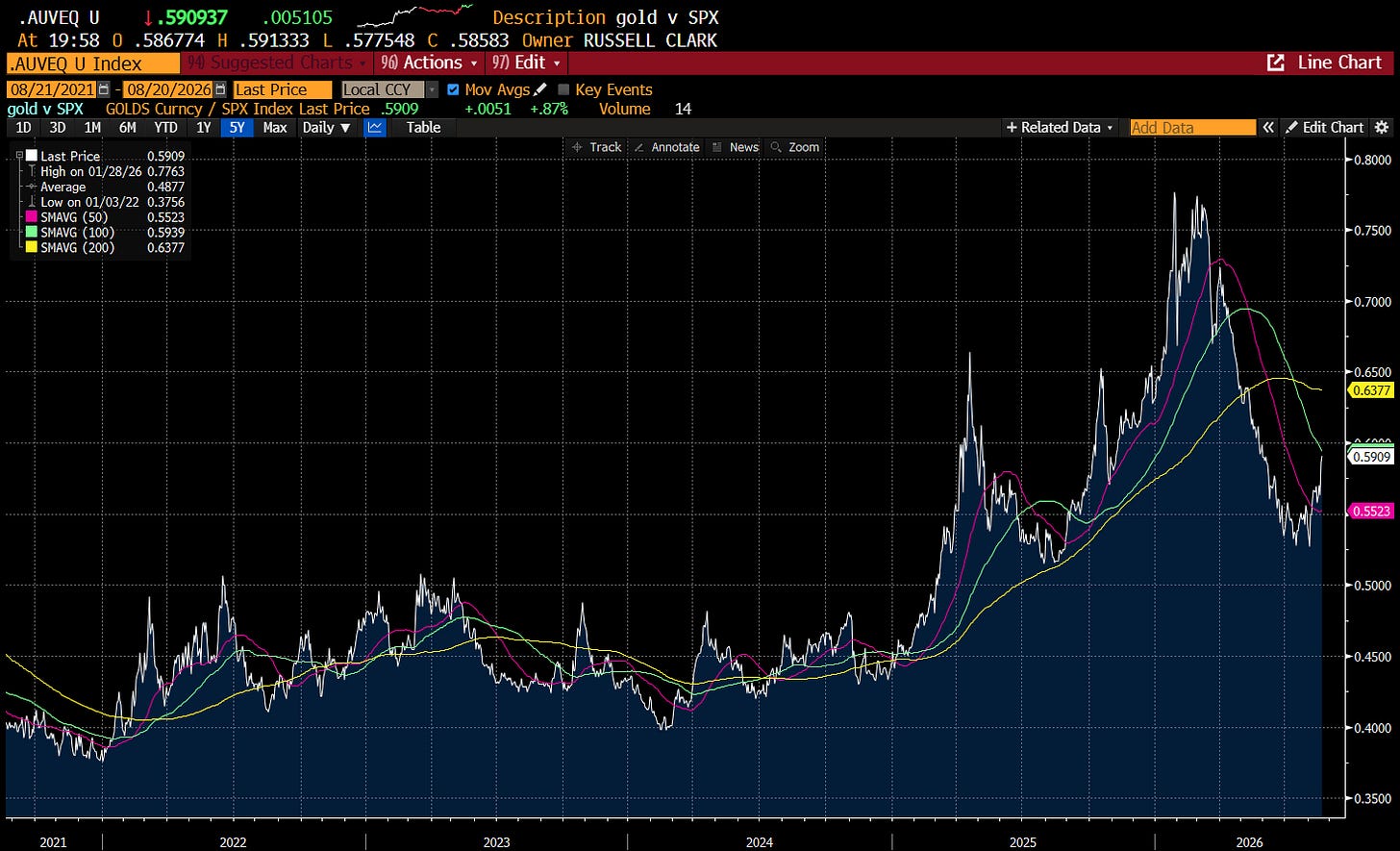Switch to Table view
The height and width of the screenshot is (851, 1400).
tap(423, 127)
